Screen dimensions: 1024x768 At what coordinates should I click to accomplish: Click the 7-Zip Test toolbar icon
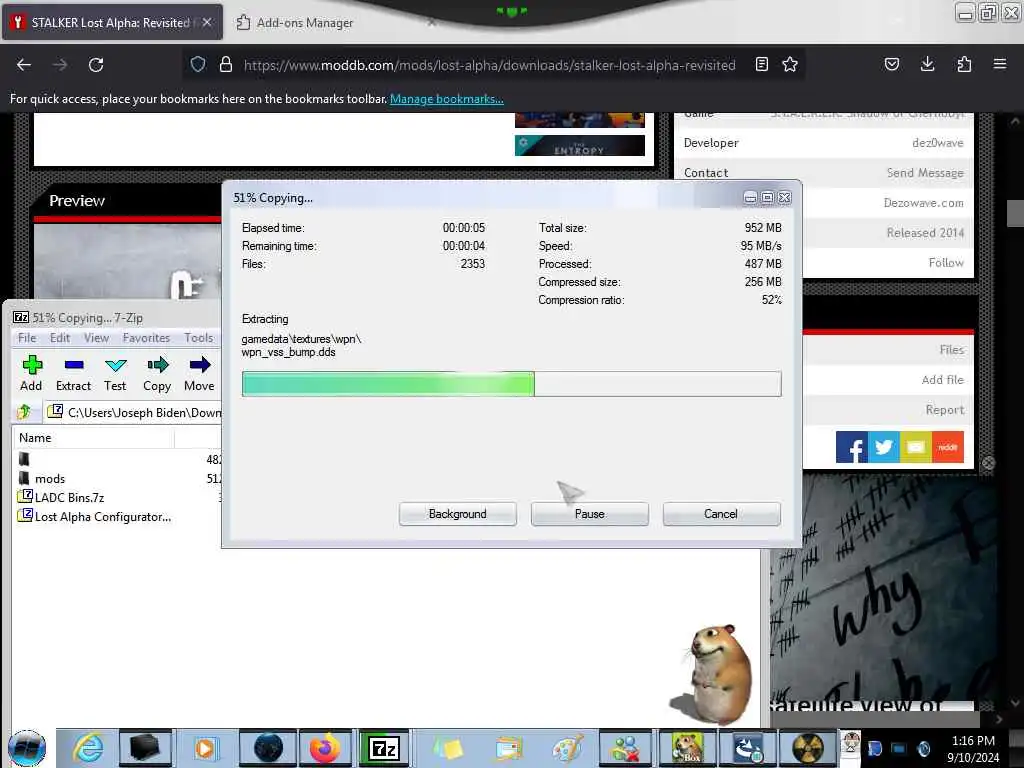115,374
